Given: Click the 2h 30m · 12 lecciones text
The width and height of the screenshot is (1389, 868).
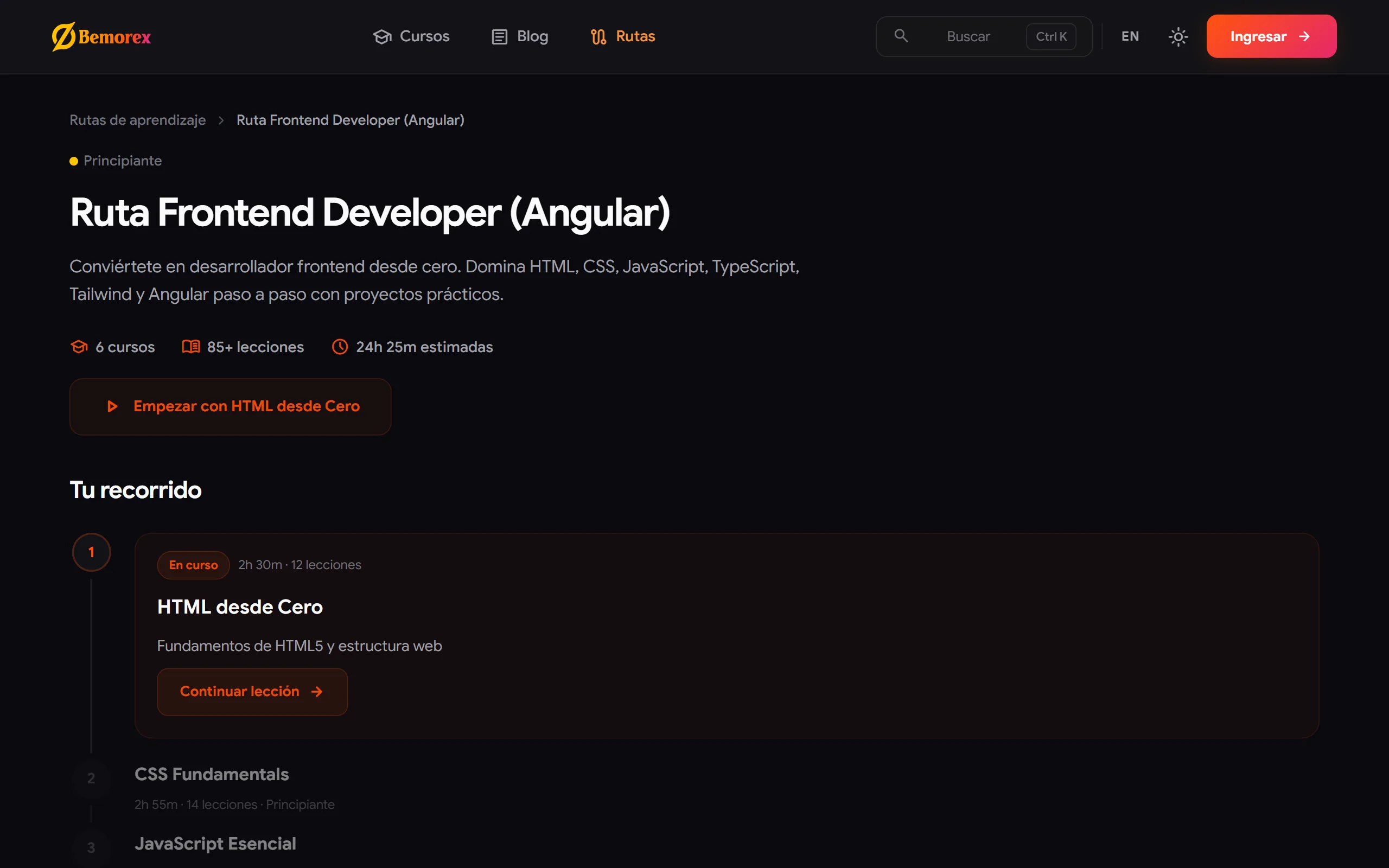Looking at the screenshot, I should (300, 565).
